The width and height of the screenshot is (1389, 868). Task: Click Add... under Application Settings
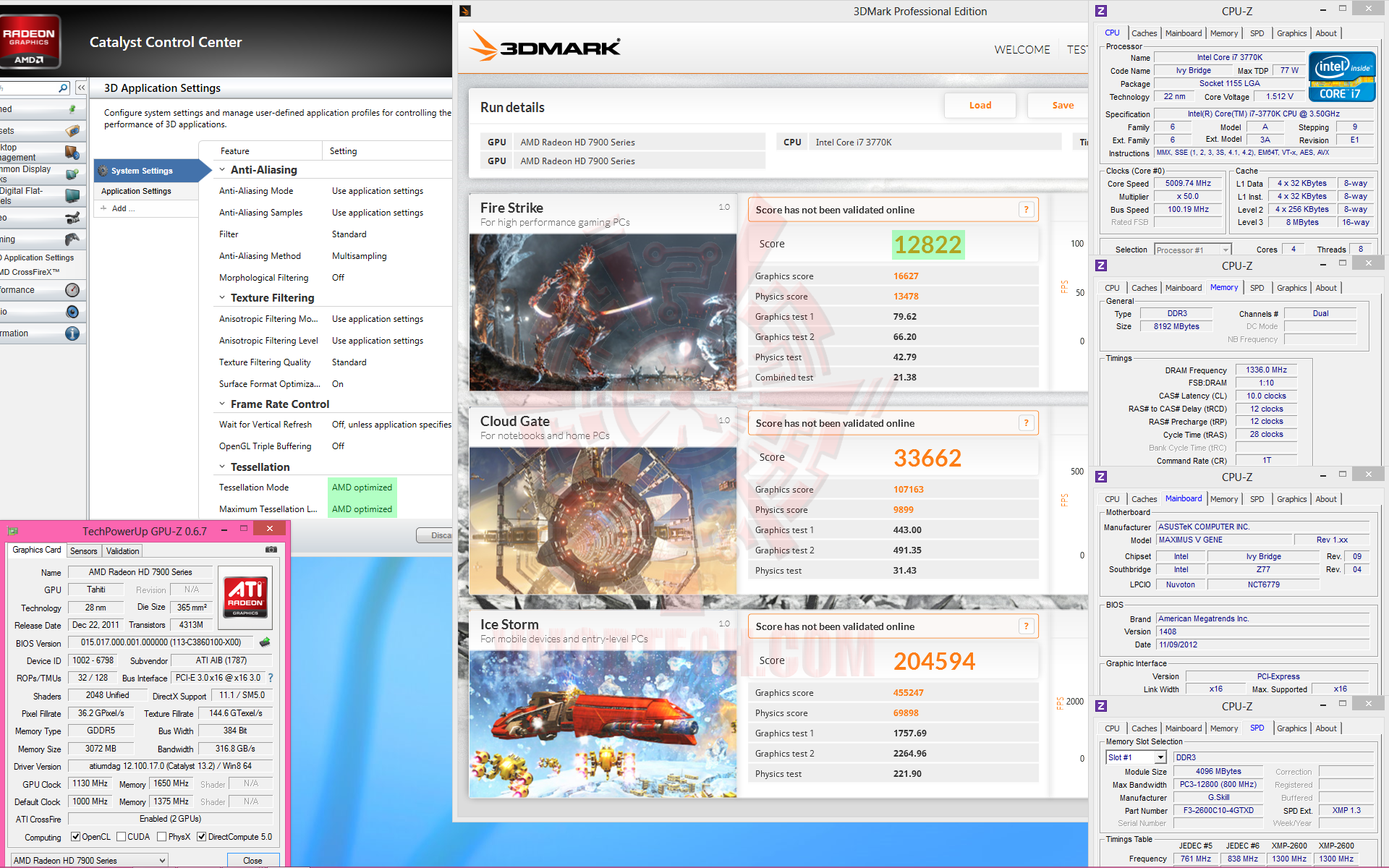(x=119, y=208)
